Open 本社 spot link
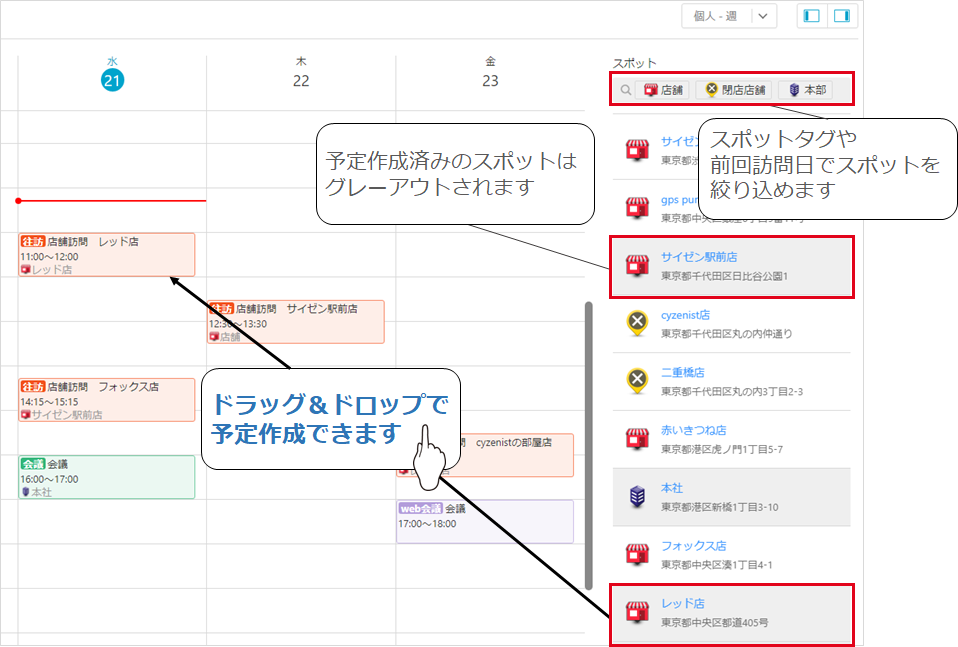 coord(671,488)
